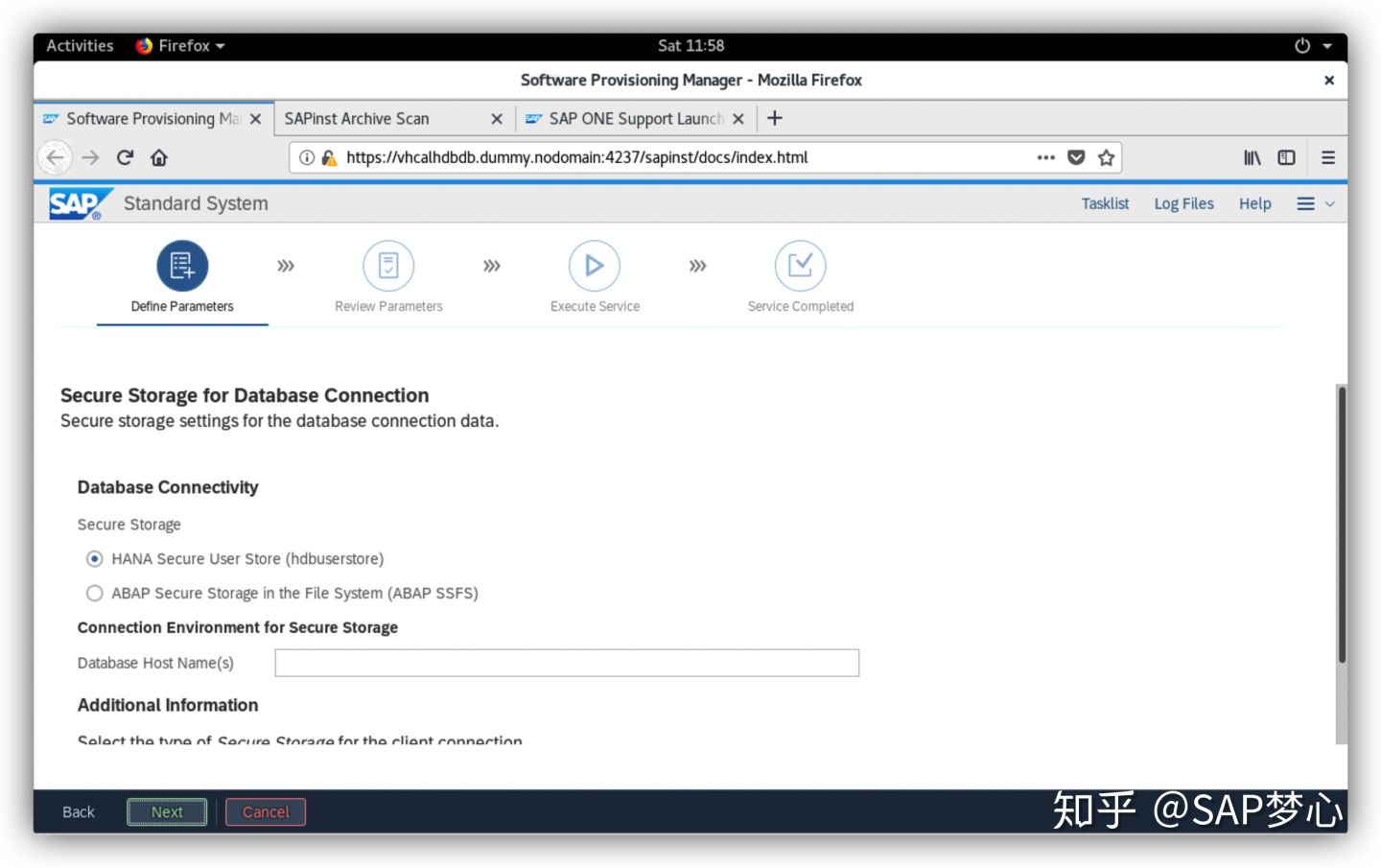The image size is (1381, 868).
Task: Click the Standard System title text
Action: (196, 203)
